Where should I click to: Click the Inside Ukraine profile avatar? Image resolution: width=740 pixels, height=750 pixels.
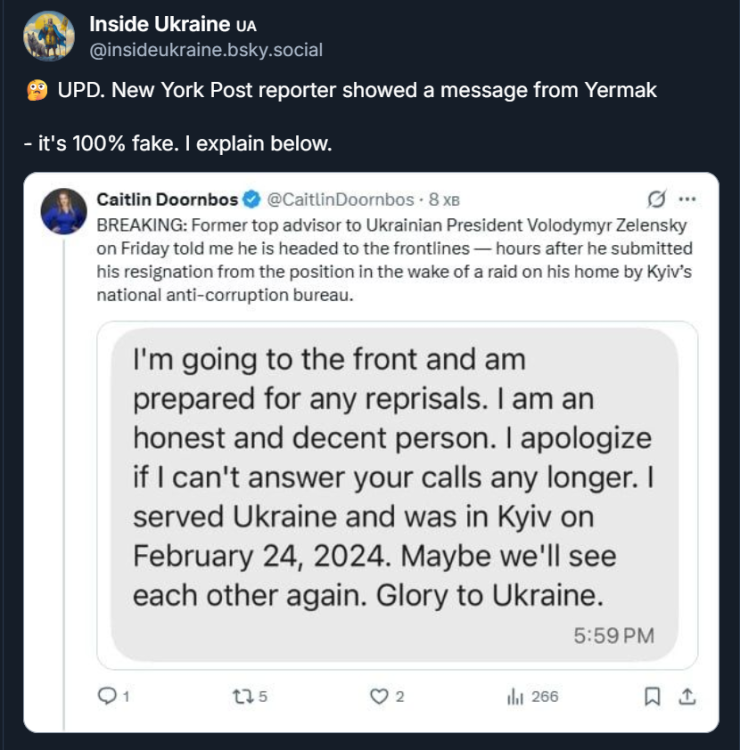click(49, 37)
